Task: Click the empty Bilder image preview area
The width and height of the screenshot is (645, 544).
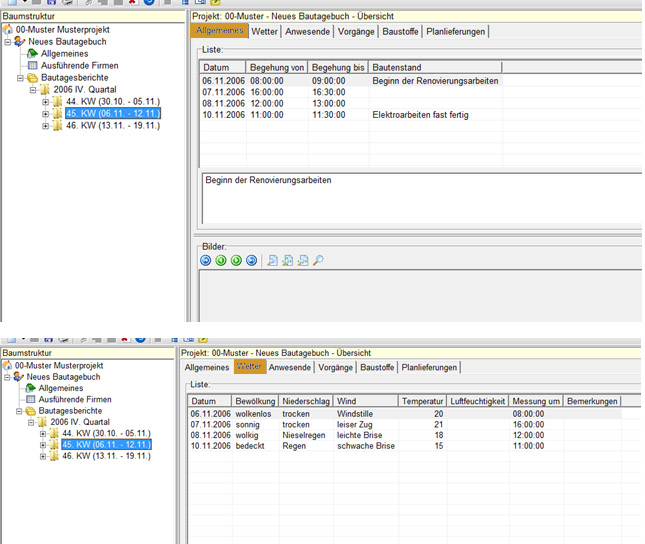Action: 420,296
